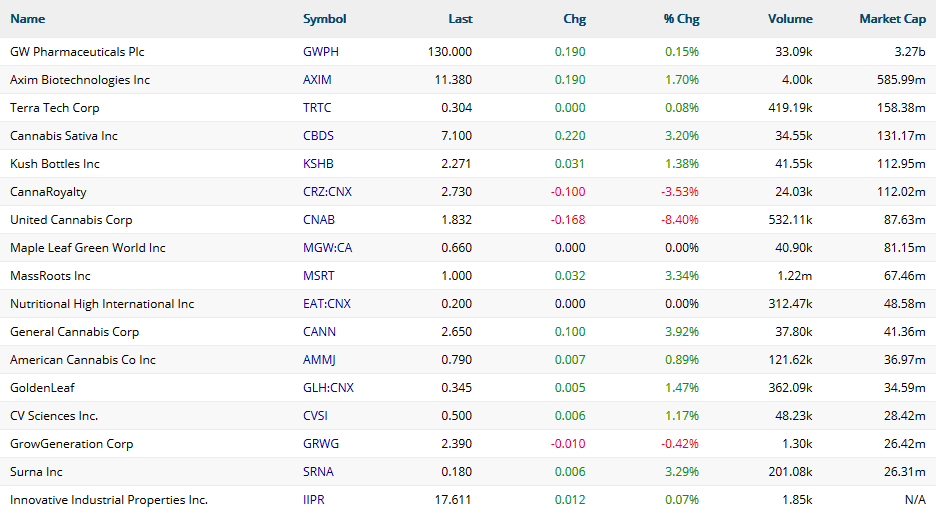Select Cannabis Sativa Inc name
The width and height of the screenshot is (936, 513).
click(64, 136)
